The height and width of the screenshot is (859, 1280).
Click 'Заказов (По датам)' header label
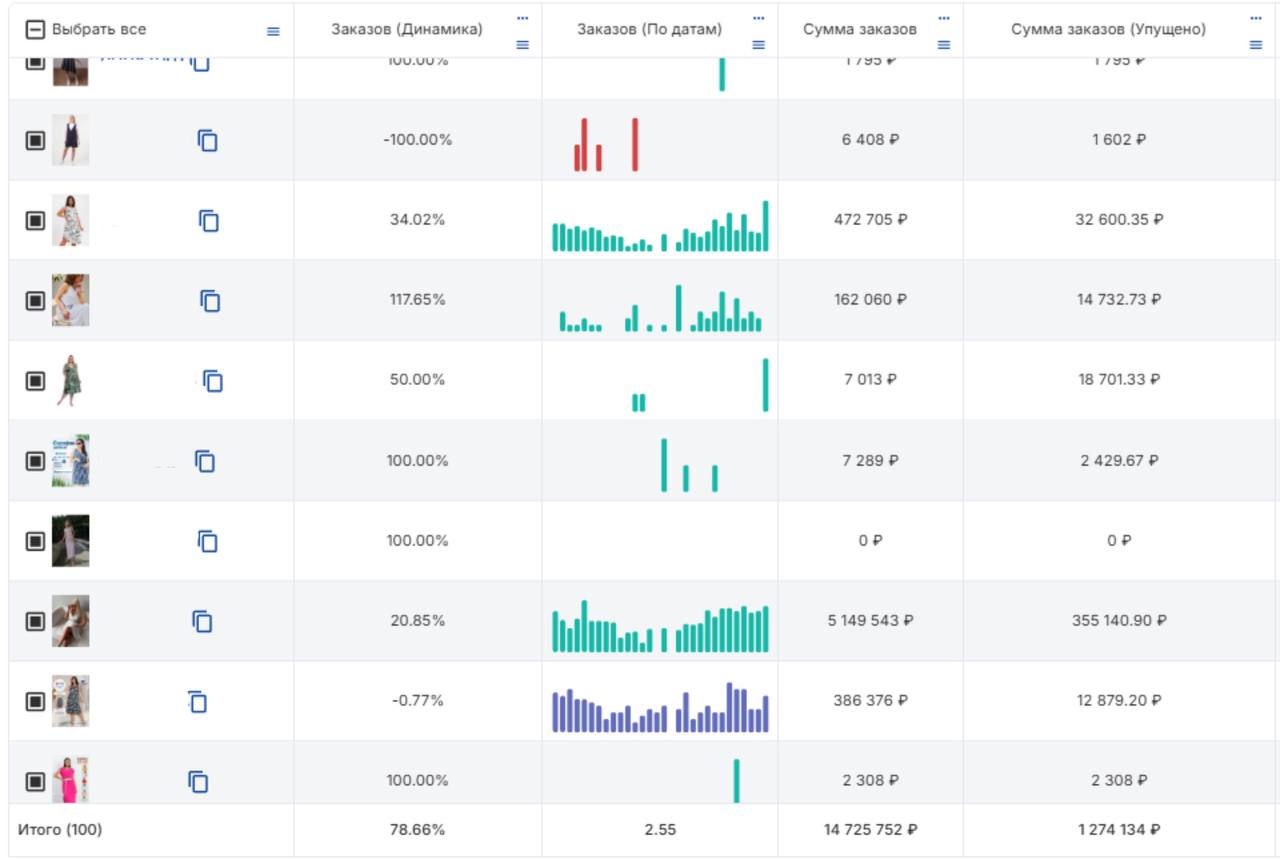pos(649,30)
